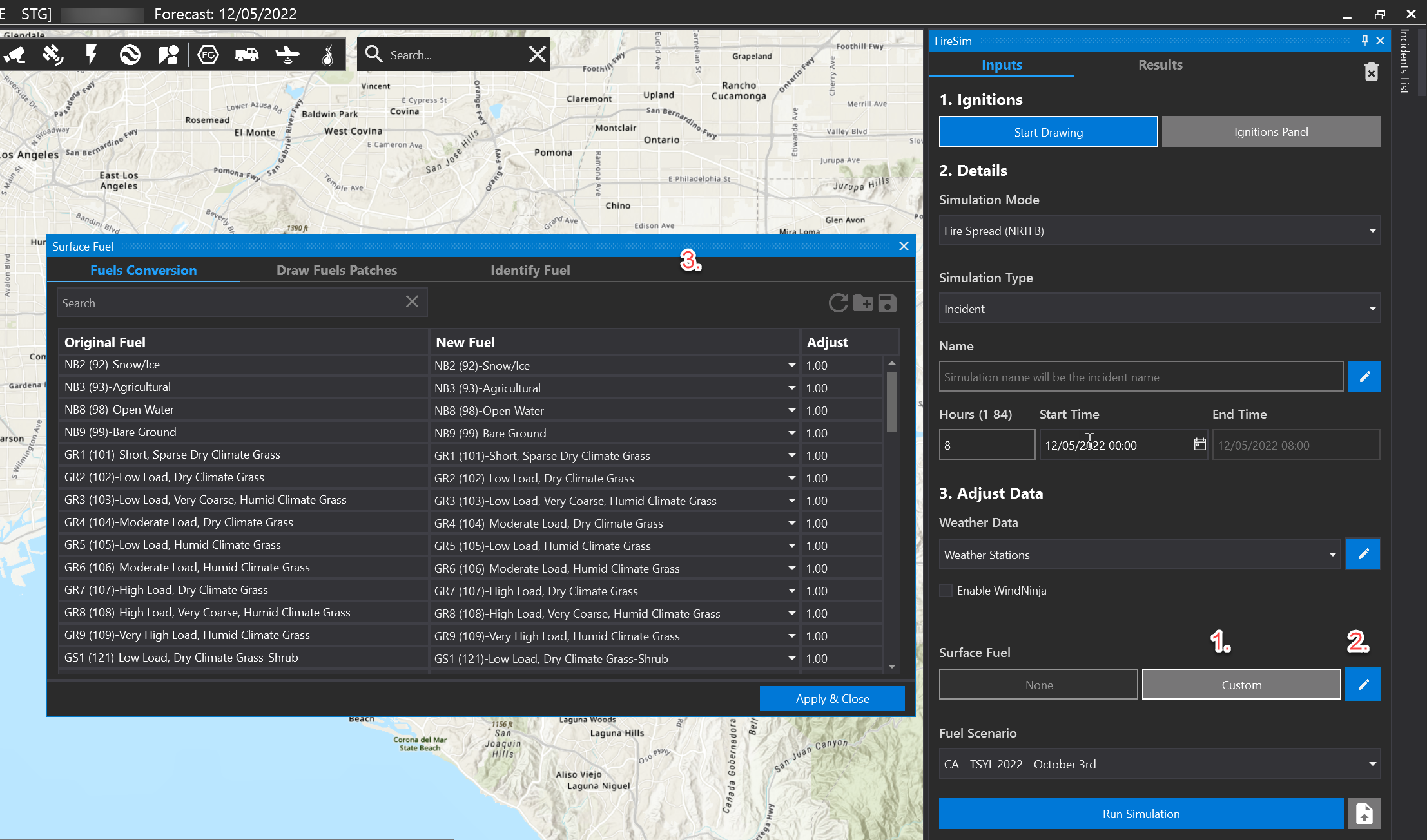Click the trash delete icon in FireSim
Image resolution: width=1427 pixels, height=840 pixels.
(1371, 72)
